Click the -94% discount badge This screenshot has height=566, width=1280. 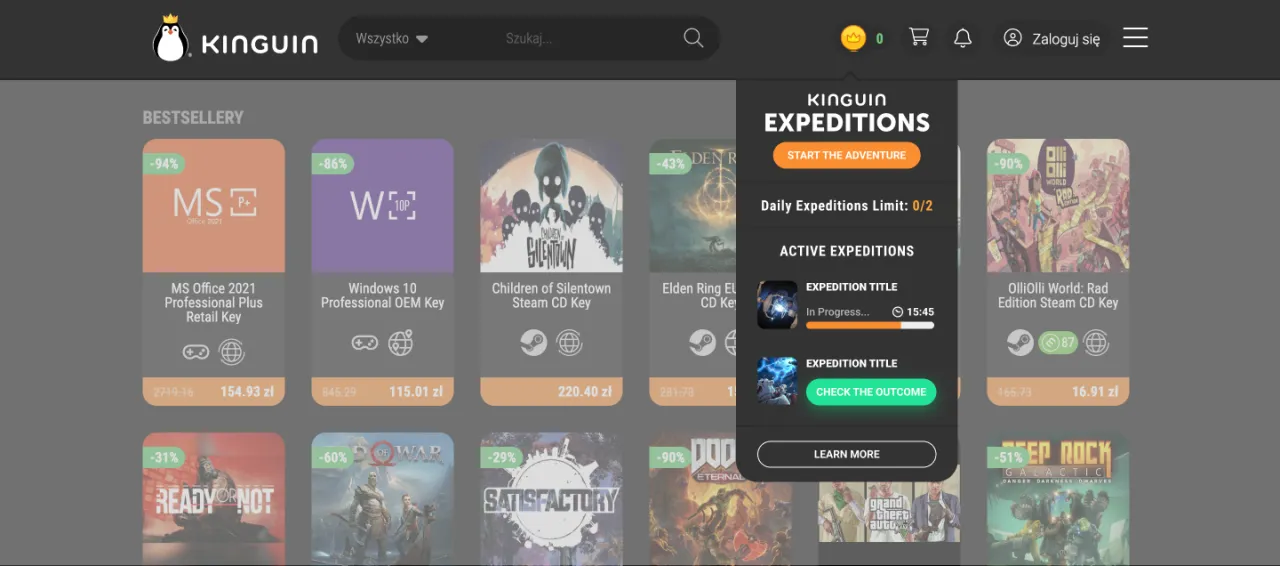tap(164, 164)
